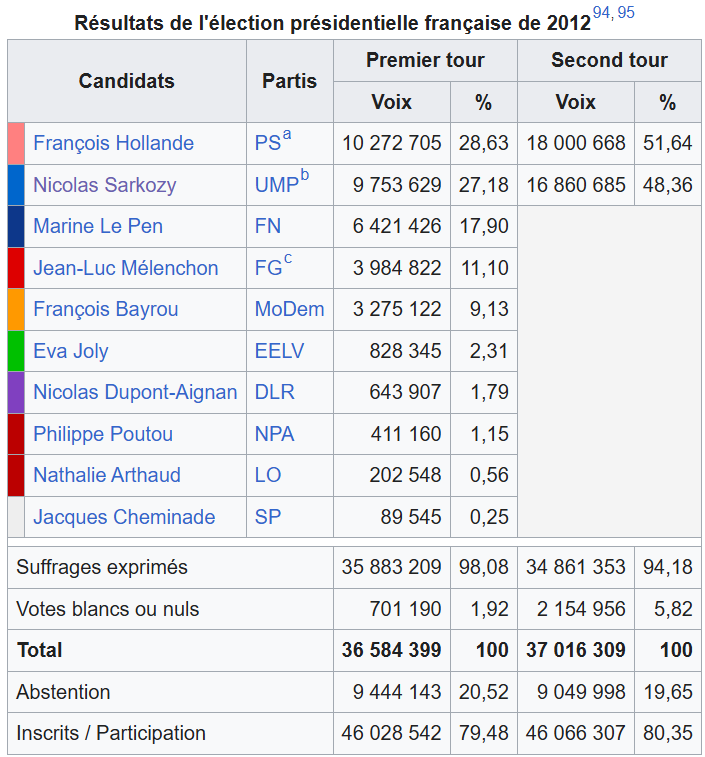Viewport: 705px width, 757px height.
Task: Open the Nathalie Arthaud link
Action: (x=105, y=475)
